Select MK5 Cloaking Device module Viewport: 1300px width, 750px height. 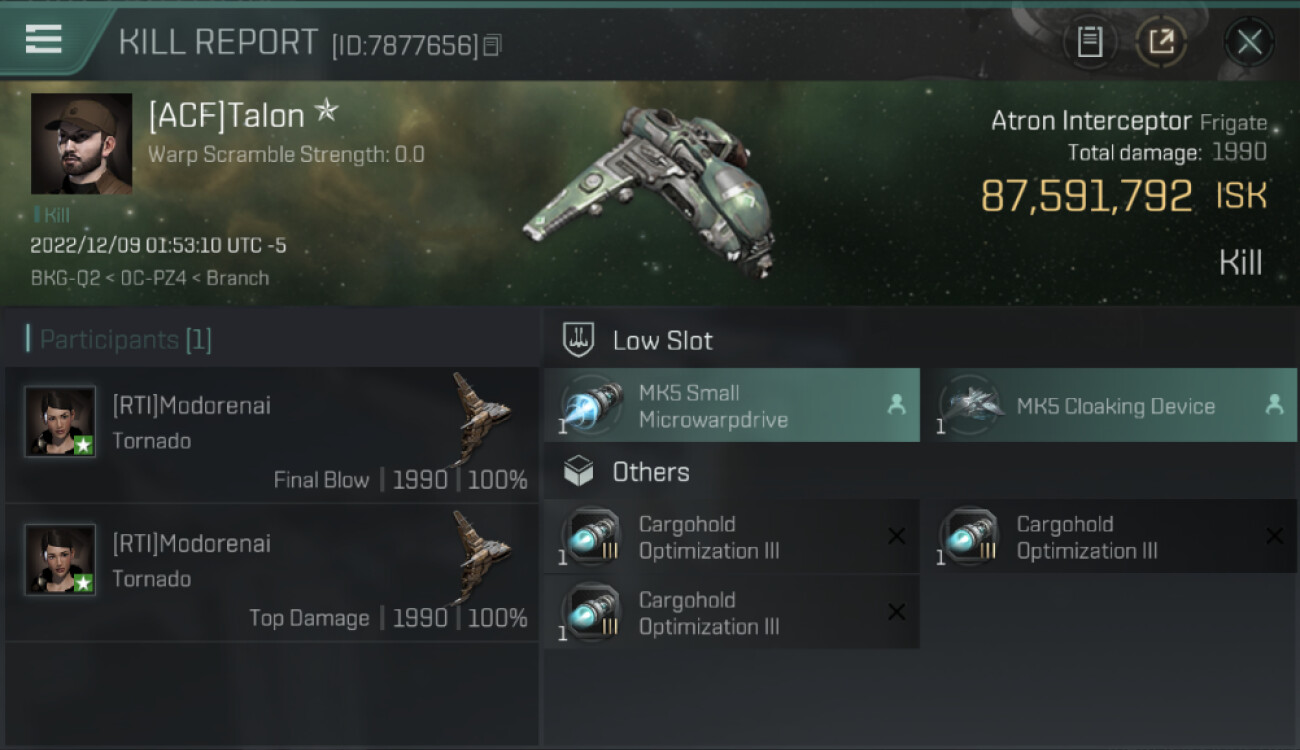1109,405
